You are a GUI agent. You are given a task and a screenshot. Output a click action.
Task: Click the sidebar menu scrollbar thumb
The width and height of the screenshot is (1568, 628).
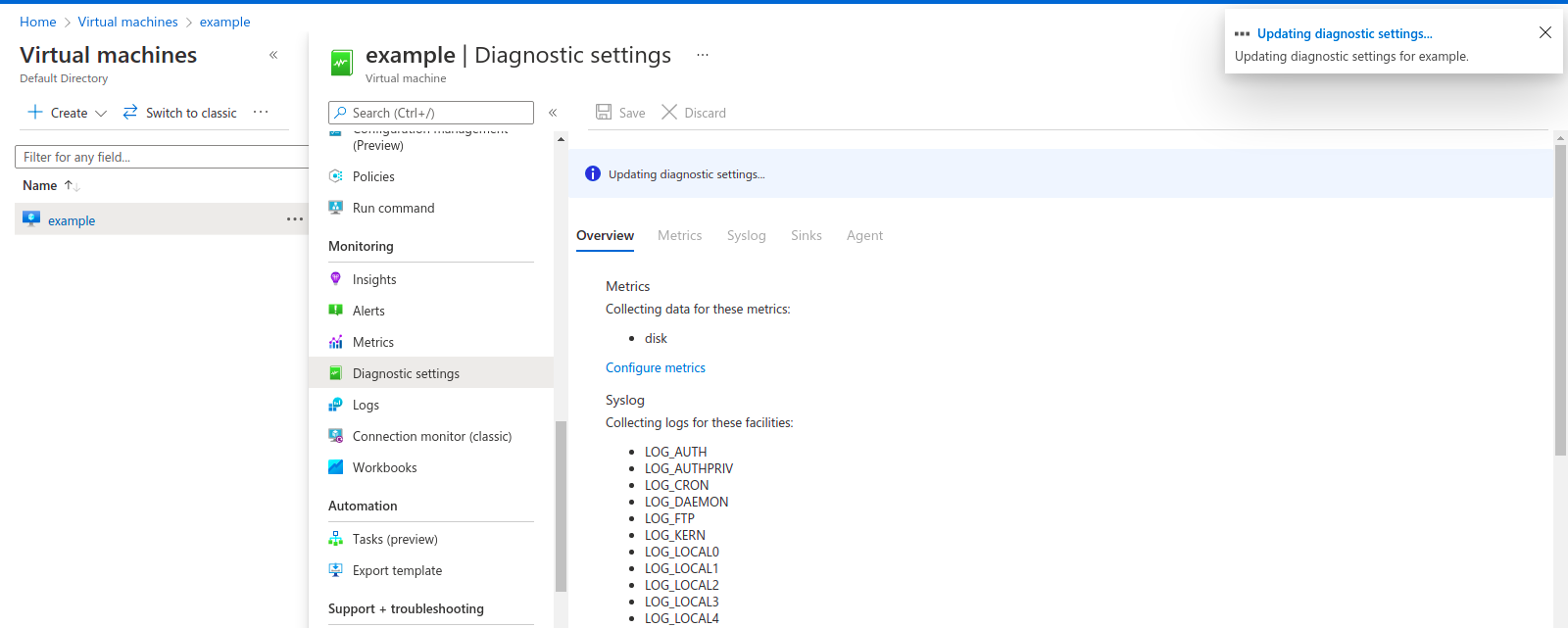click(x=561, y=507)
